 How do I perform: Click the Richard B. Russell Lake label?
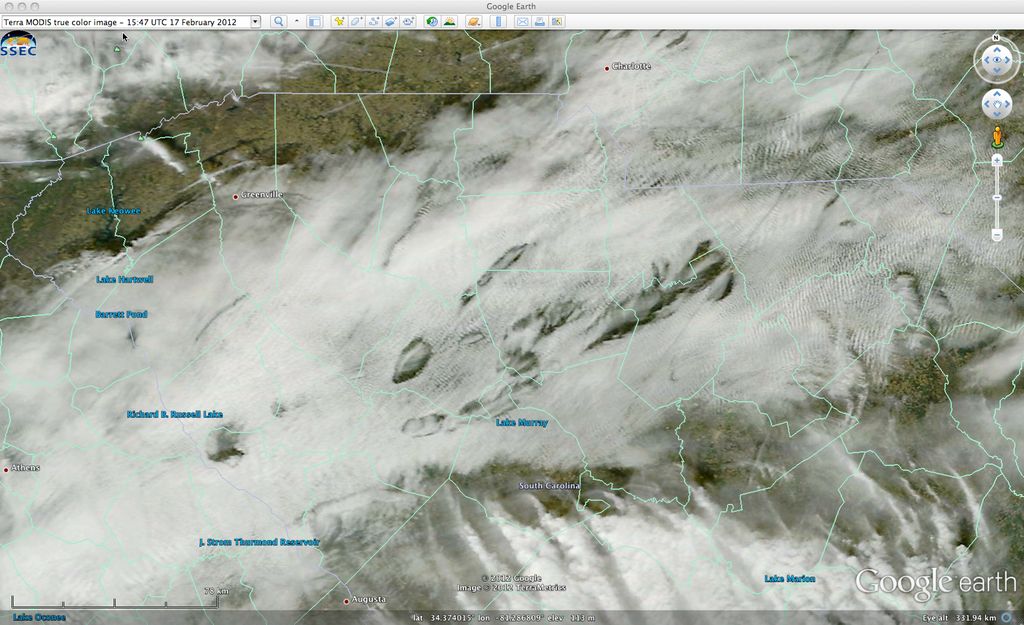pos(175,415)
